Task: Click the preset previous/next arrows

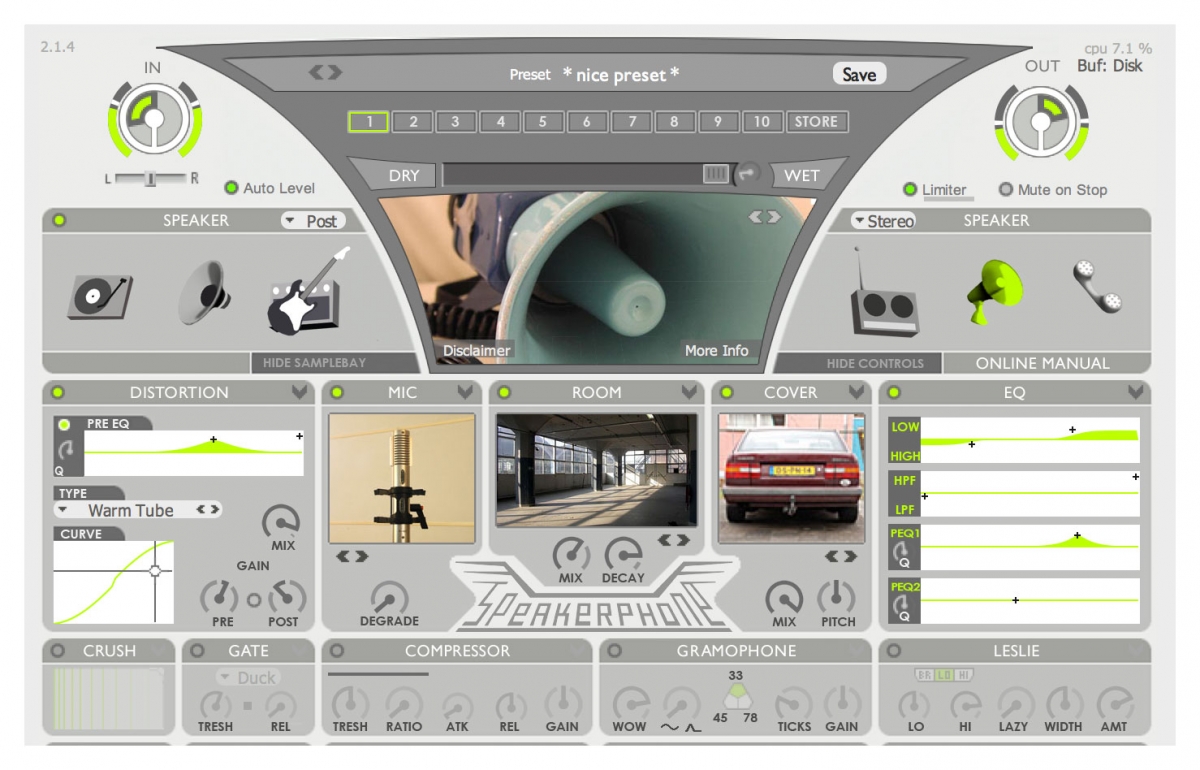Action: (325, 72)
